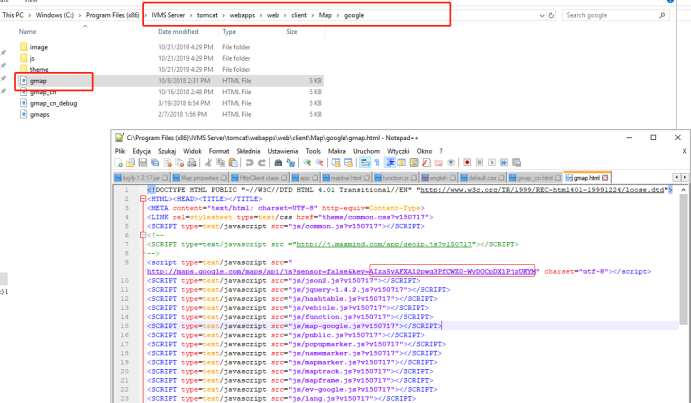Open Find with the binoculars icon
This screenshot has height=403, width=691.
(x=278, y=163)
